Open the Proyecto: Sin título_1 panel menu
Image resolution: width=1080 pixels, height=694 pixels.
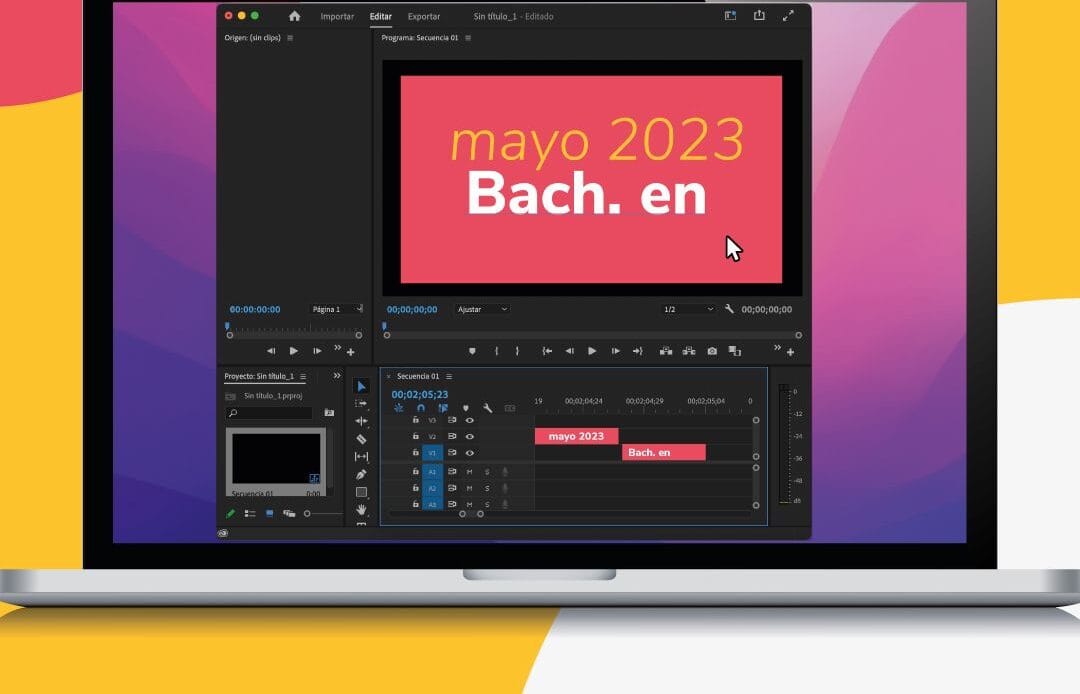pos(303,377)
